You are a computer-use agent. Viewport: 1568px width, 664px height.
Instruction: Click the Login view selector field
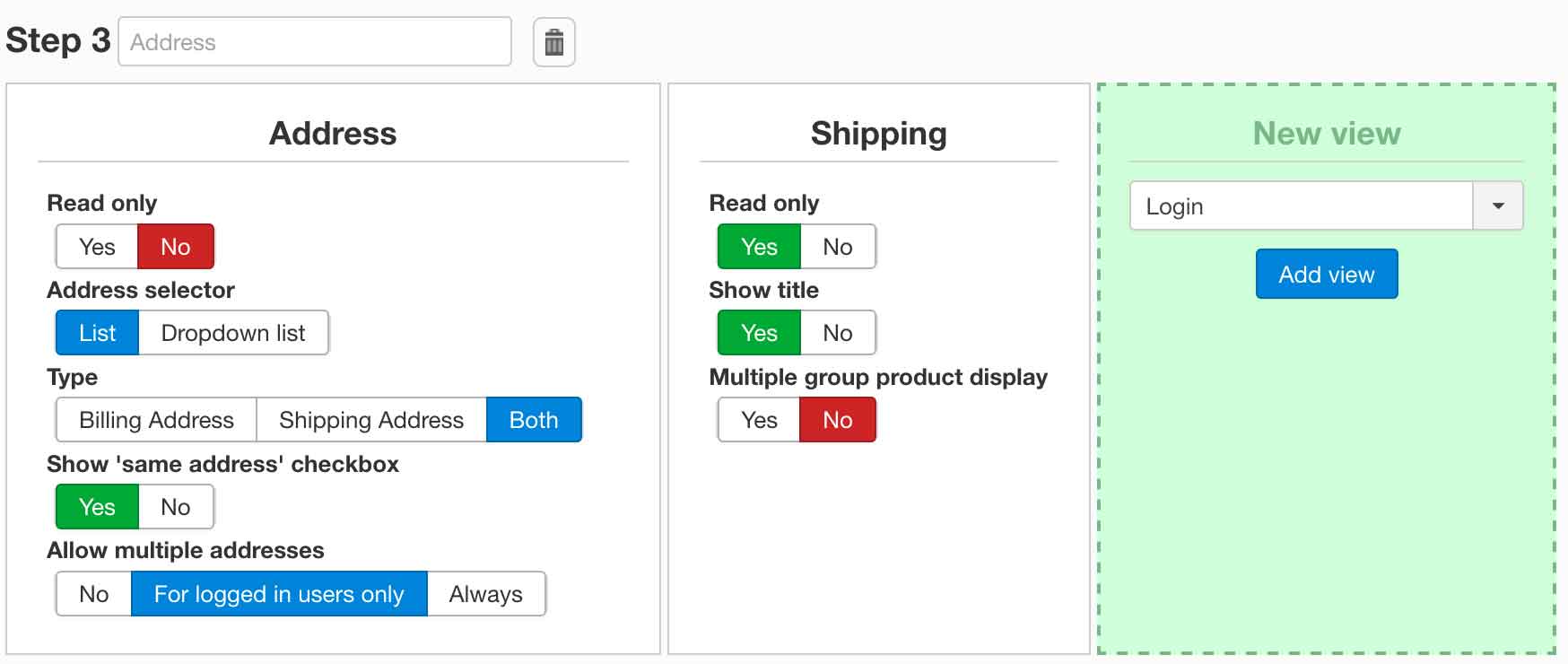pos(1301,205)
